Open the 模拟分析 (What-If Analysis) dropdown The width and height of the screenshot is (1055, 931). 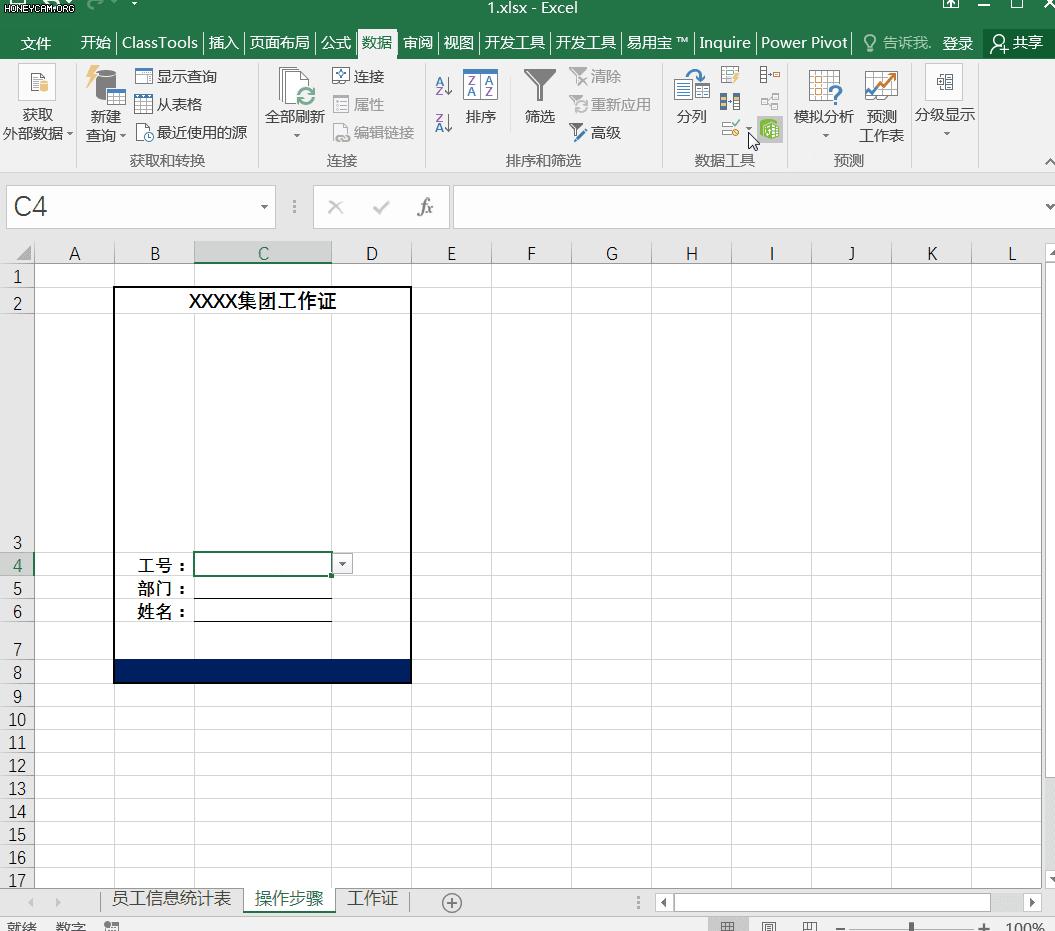coord(824,104)
